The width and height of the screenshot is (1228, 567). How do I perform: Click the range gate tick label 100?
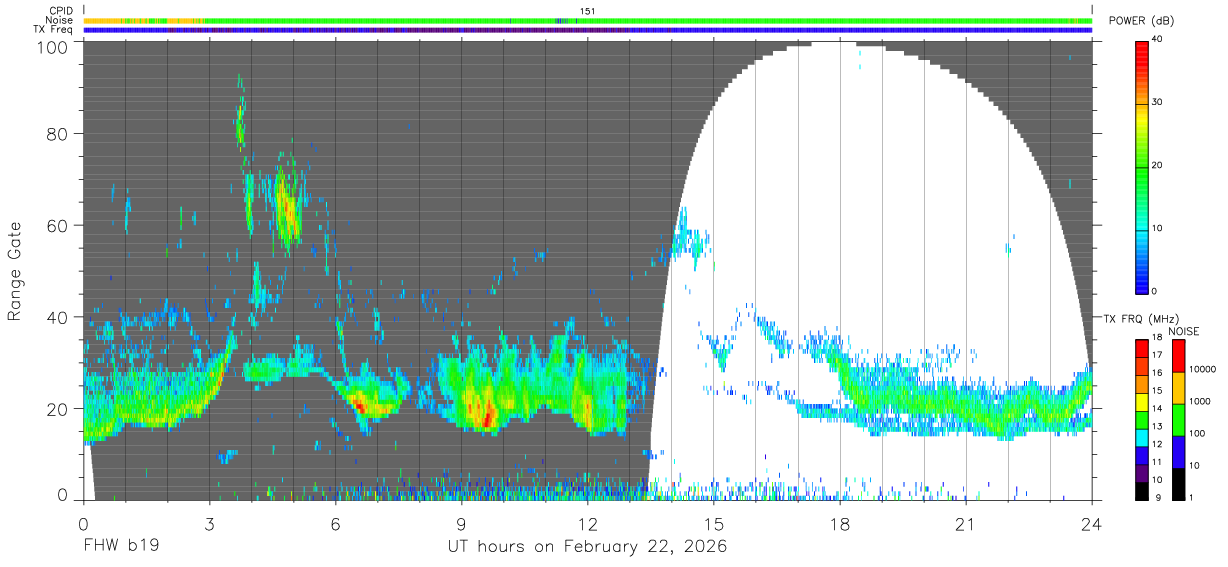[x=54, y=46]
